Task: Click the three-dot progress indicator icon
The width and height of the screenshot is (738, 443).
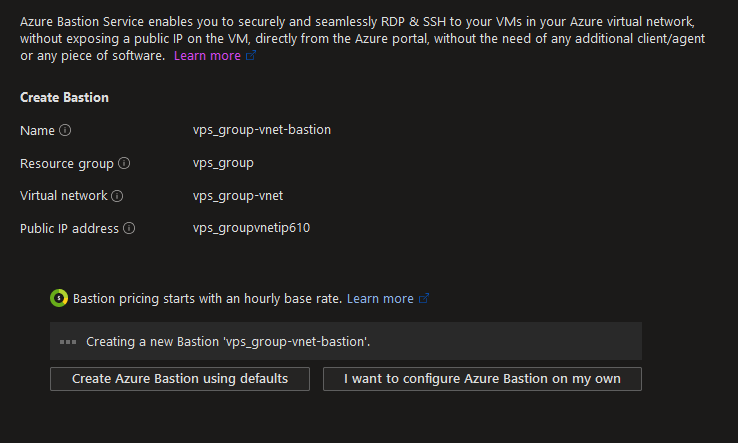Action: (68, 342)
